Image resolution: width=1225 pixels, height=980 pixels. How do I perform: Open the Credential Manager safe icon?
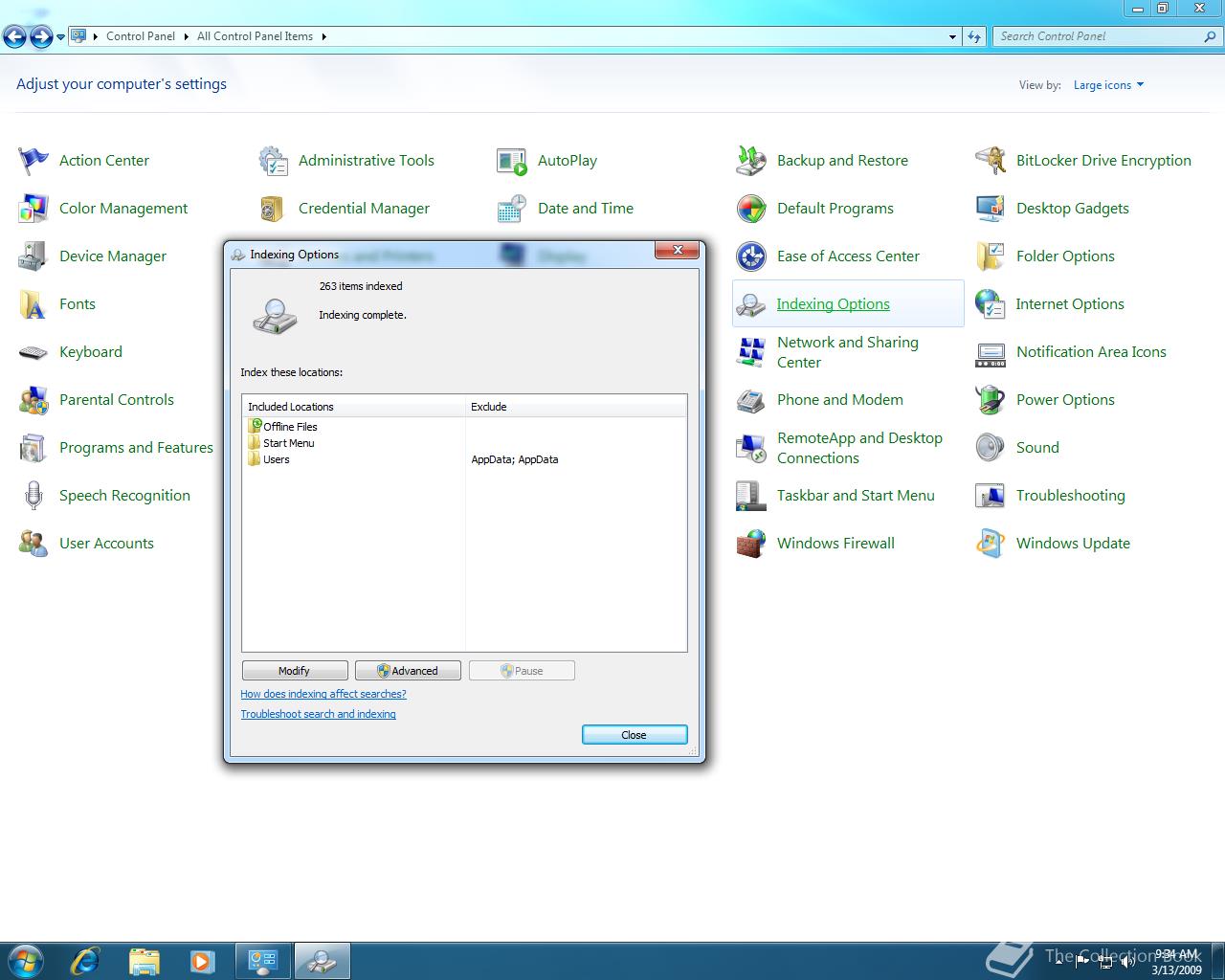coord(273,209)
